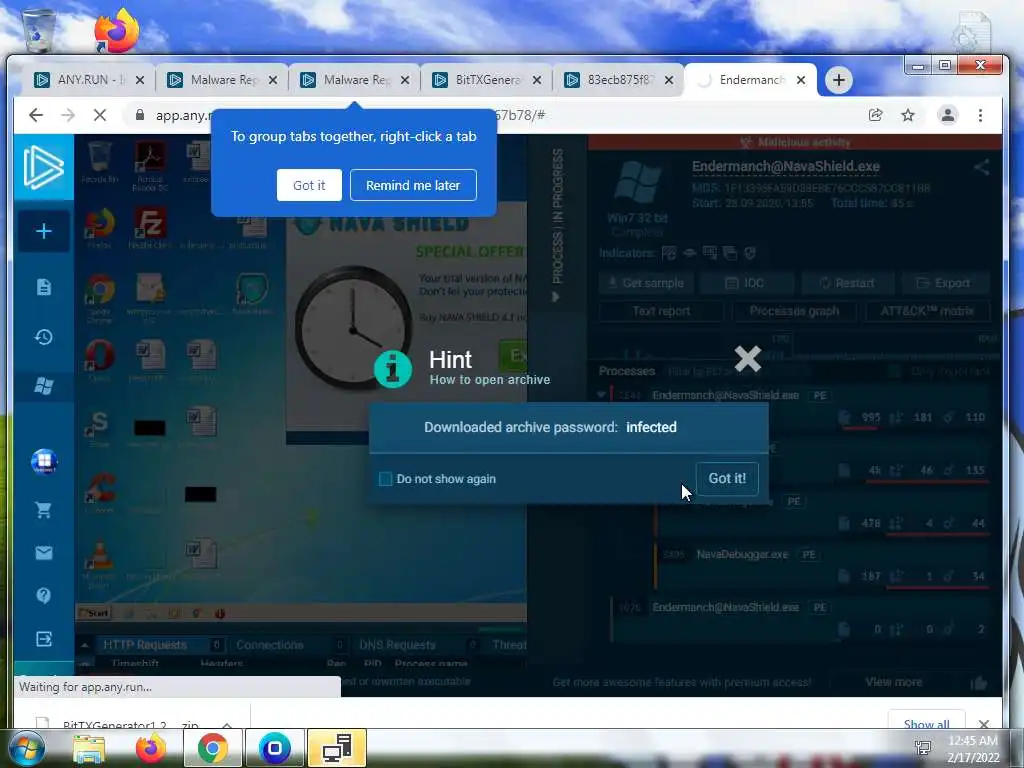Screen dimensions: 1024x768
Task: Select the Windows flag icon in sidebar
Action: [x=44, y=386]
